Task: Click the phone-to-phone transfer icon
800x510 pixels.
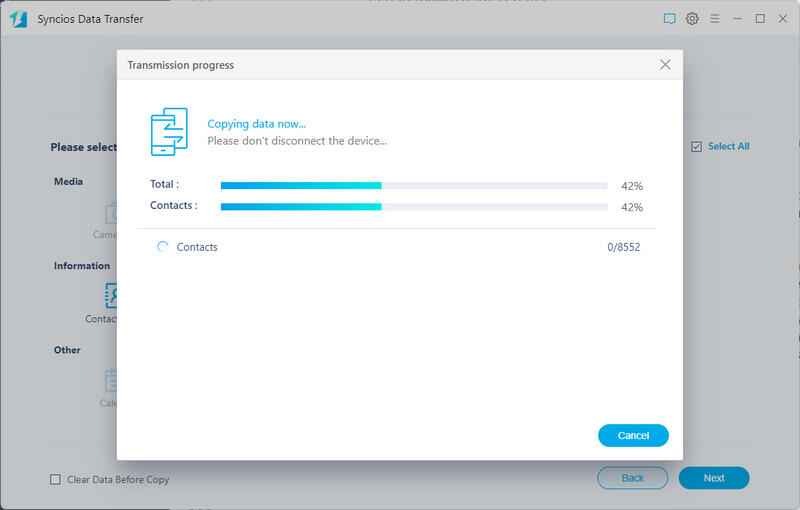Action: click(169, 132)
